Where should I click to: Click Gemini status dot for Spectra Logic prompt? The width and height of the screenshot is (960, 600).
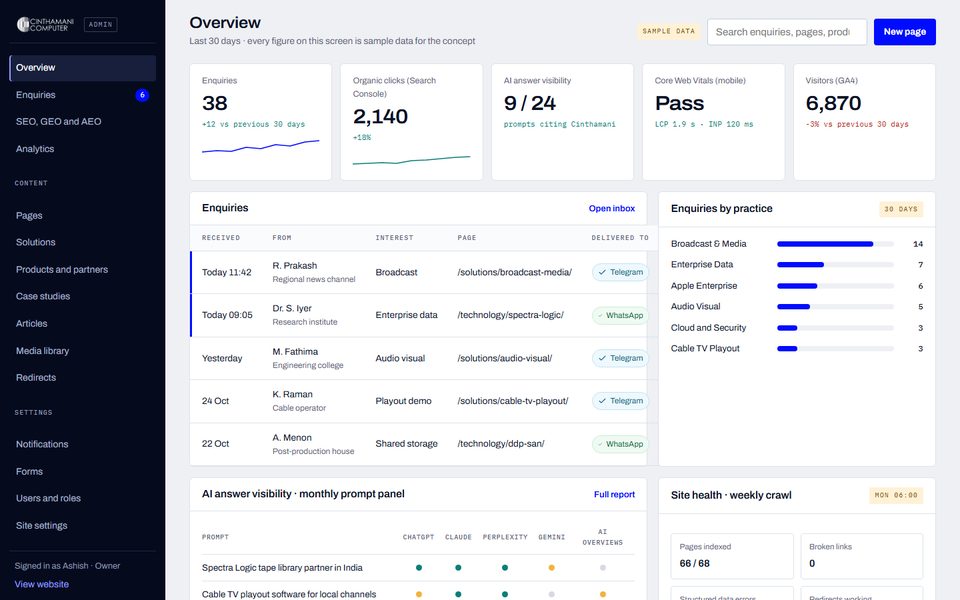(552, 568)
